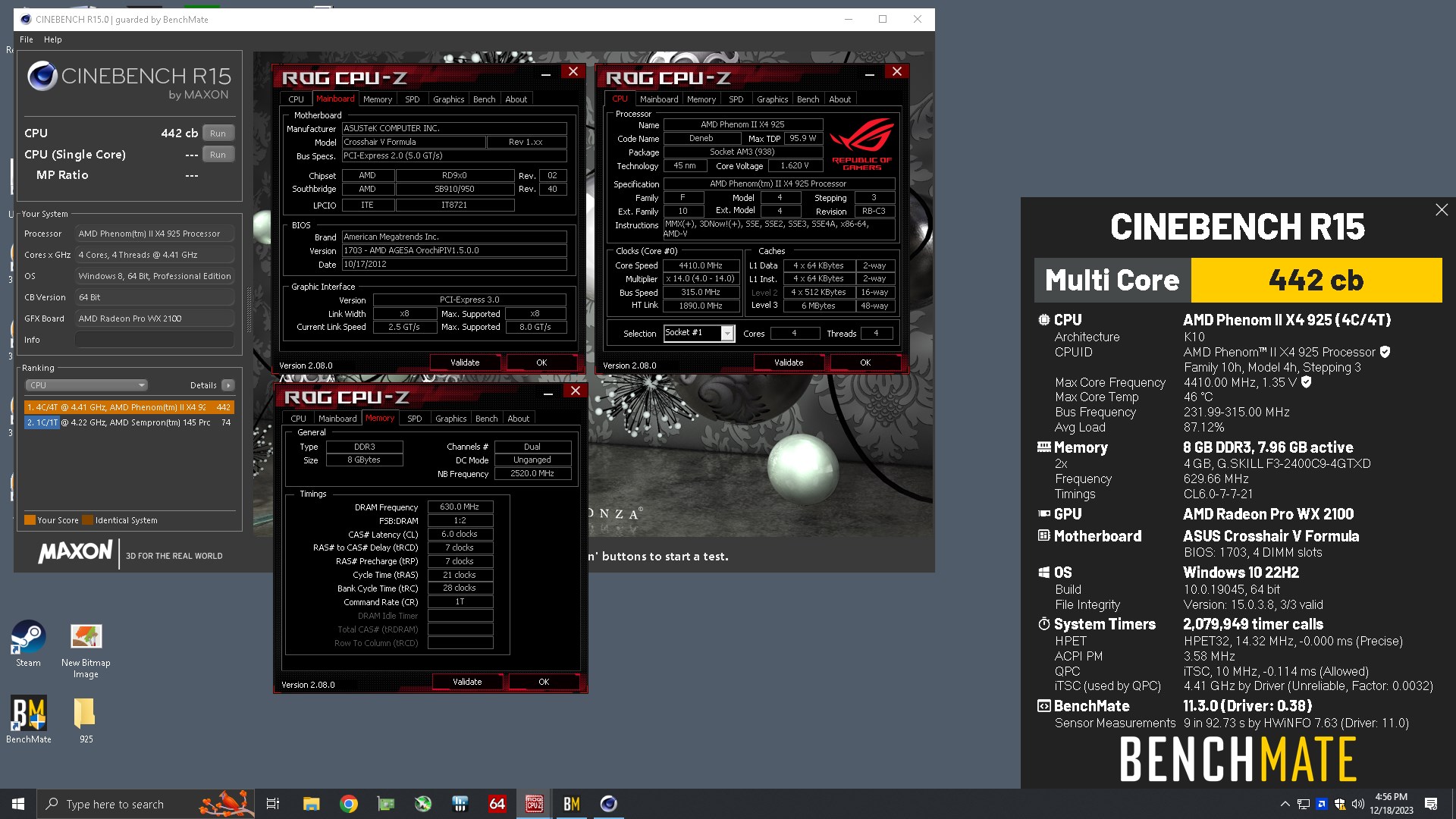Screen dimensions: 1456x819
Task: Close the BenchMate result overlay
Action: pos(1441,210)
